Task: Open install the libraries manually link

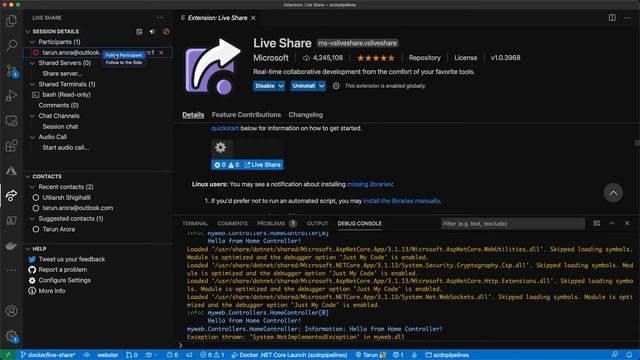Action: [402, 201]
